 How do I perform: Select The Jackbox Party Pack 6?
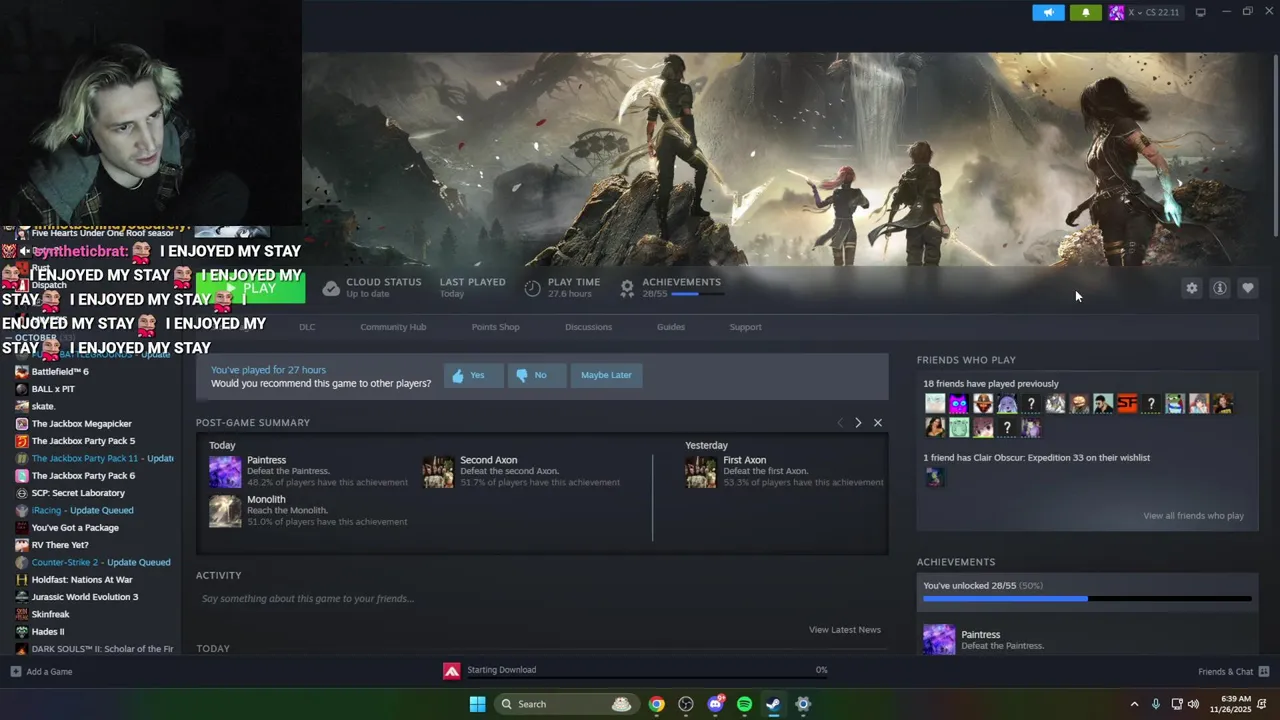(83, 476)
